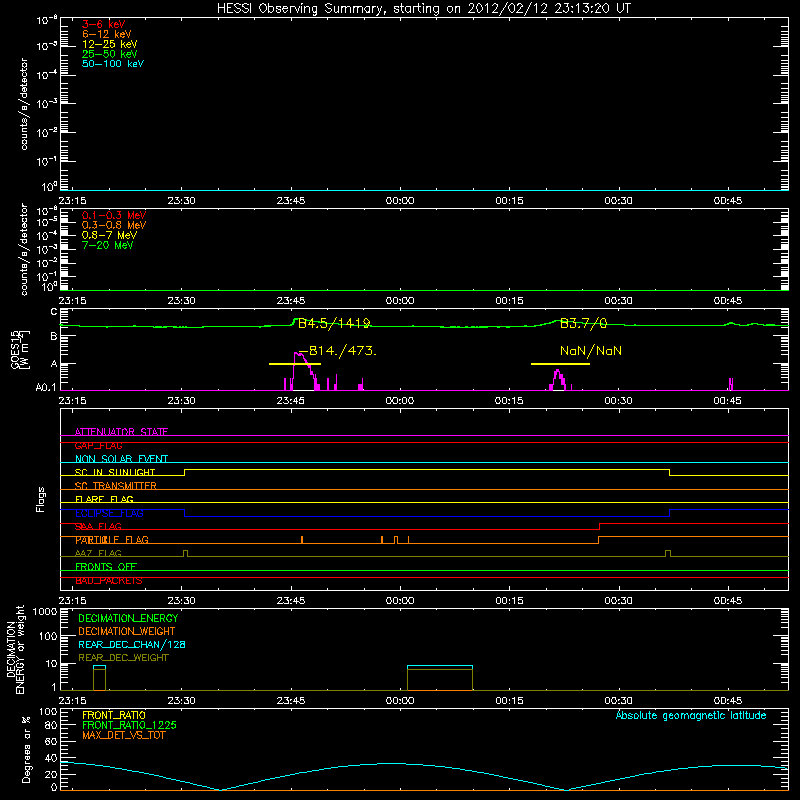Click the NaN/NaN flare position label
This screenshot has height=800, width=800.
tap(591, 351)
